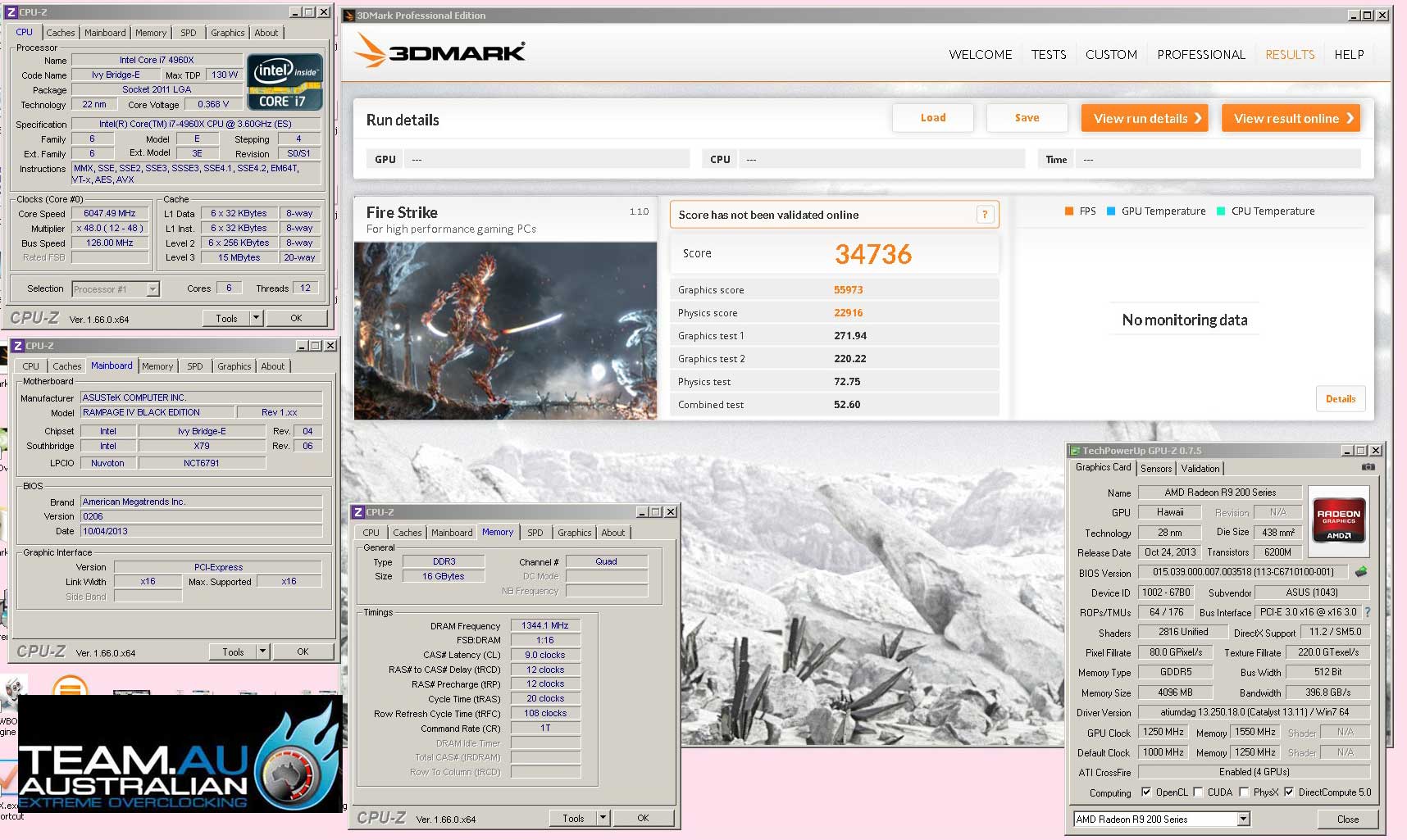The image size is (1407, 840).
Task: Select the robot desktop icon at left edge
Action: (12, 691)
